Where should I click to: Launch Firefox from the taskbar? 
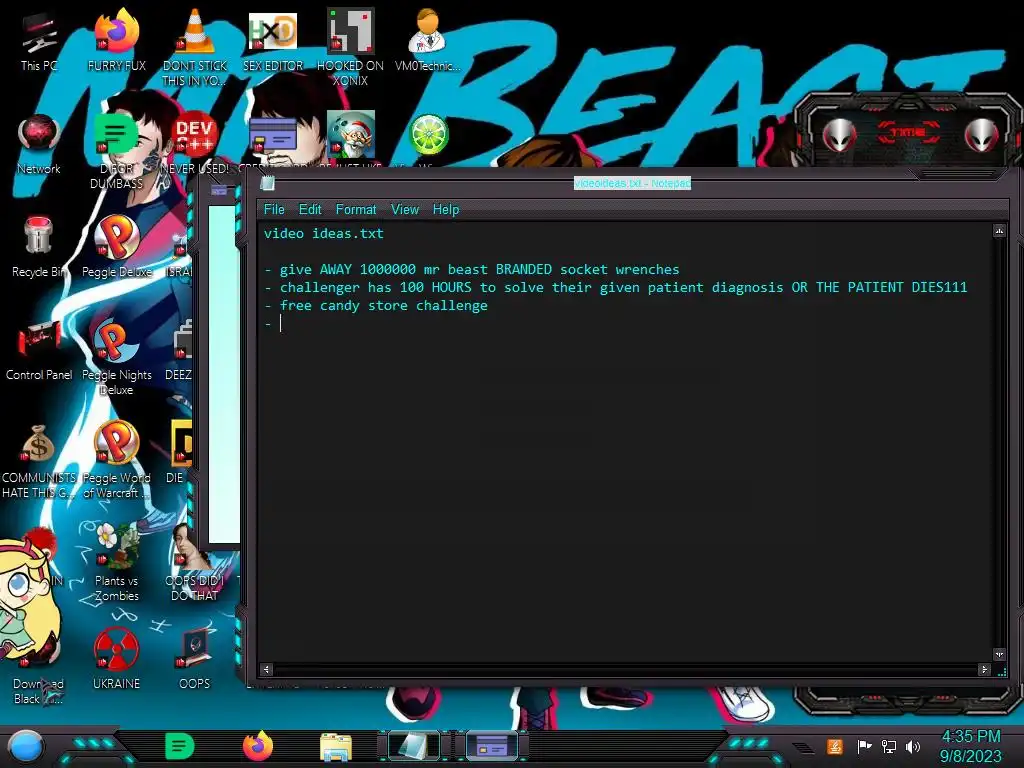tap(258, 746)
